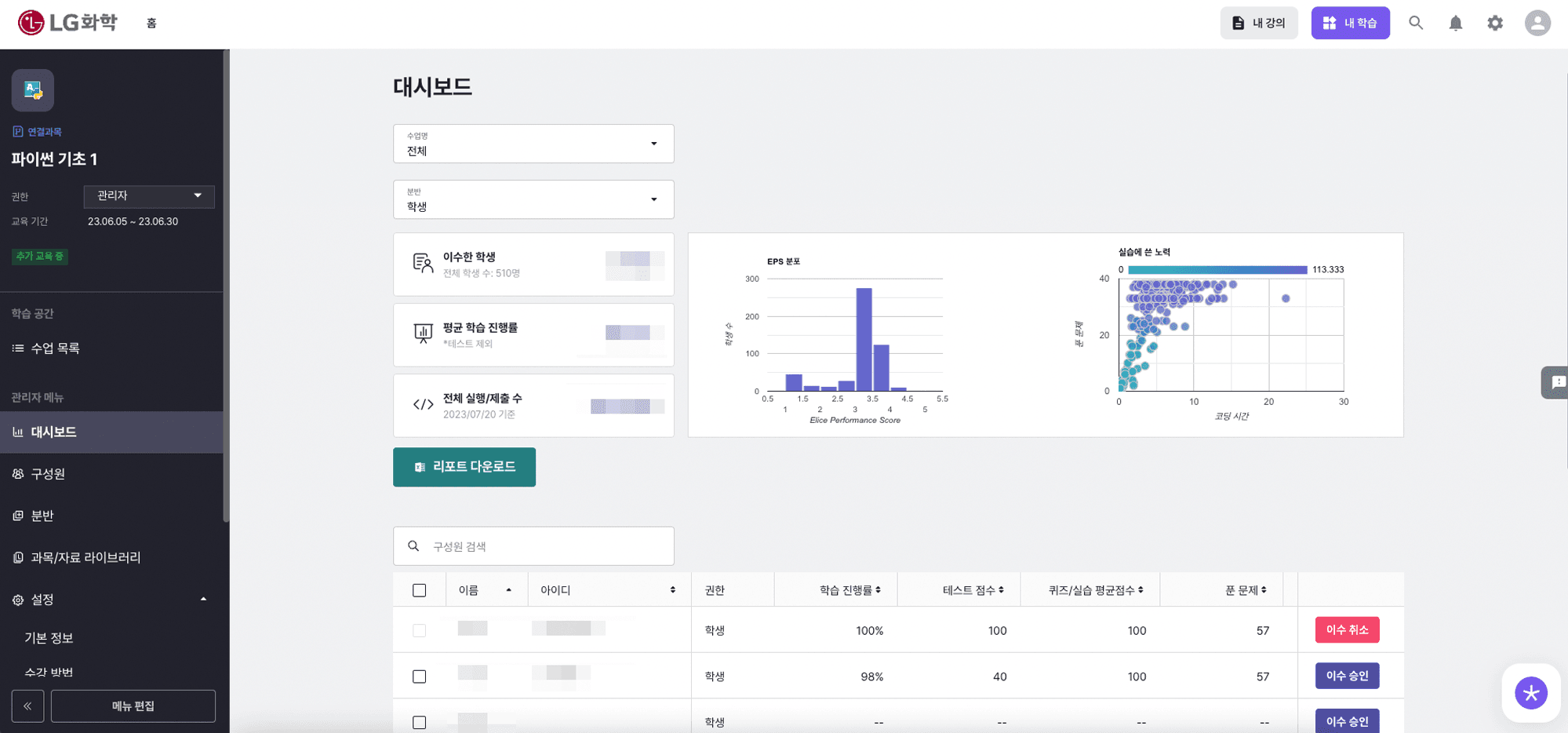This screenshot has width=1568, height=733.
Task: Click the 내 강의 button
Action: (1259, 23)
